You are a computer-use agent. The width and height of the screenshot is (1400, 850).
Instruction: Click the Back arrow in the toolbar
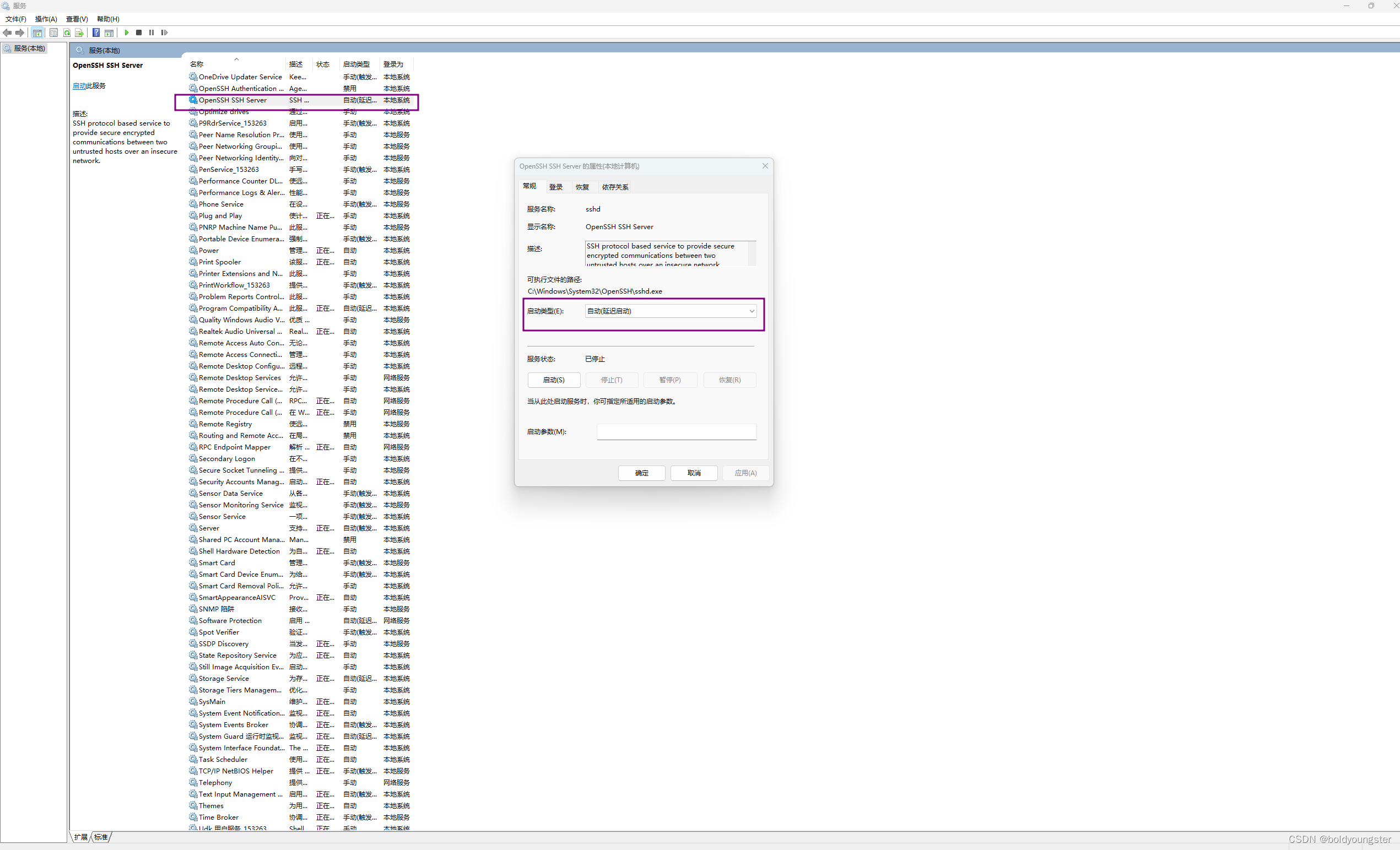[7, 33]
